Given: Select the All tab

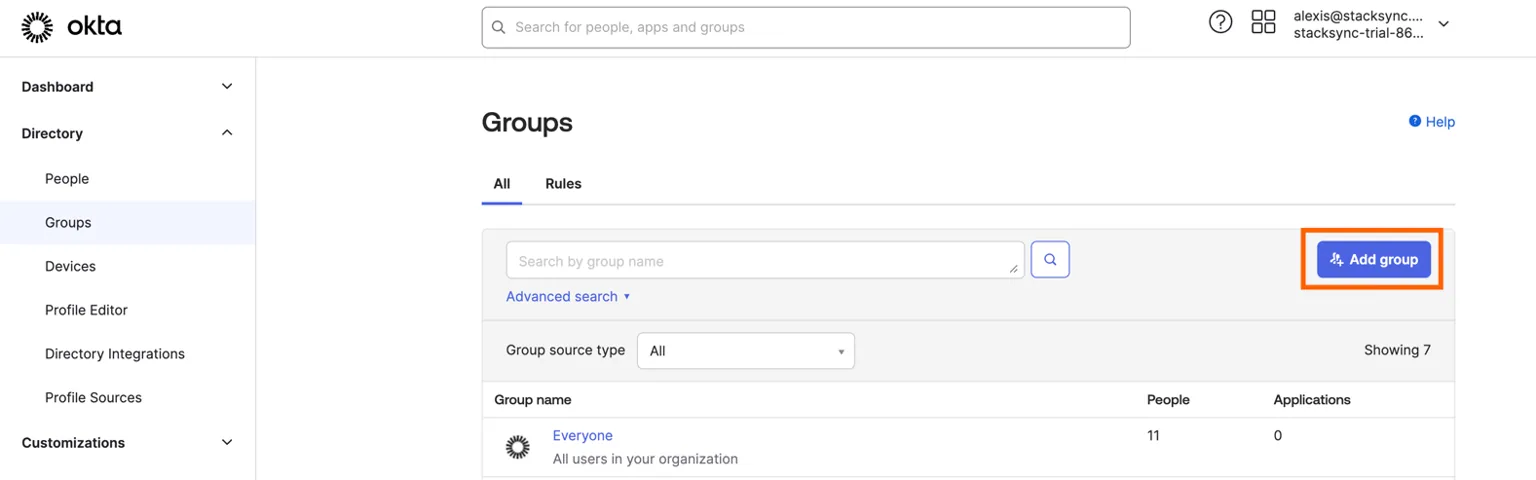Looking at the screenshot, I should coord(502,184).
